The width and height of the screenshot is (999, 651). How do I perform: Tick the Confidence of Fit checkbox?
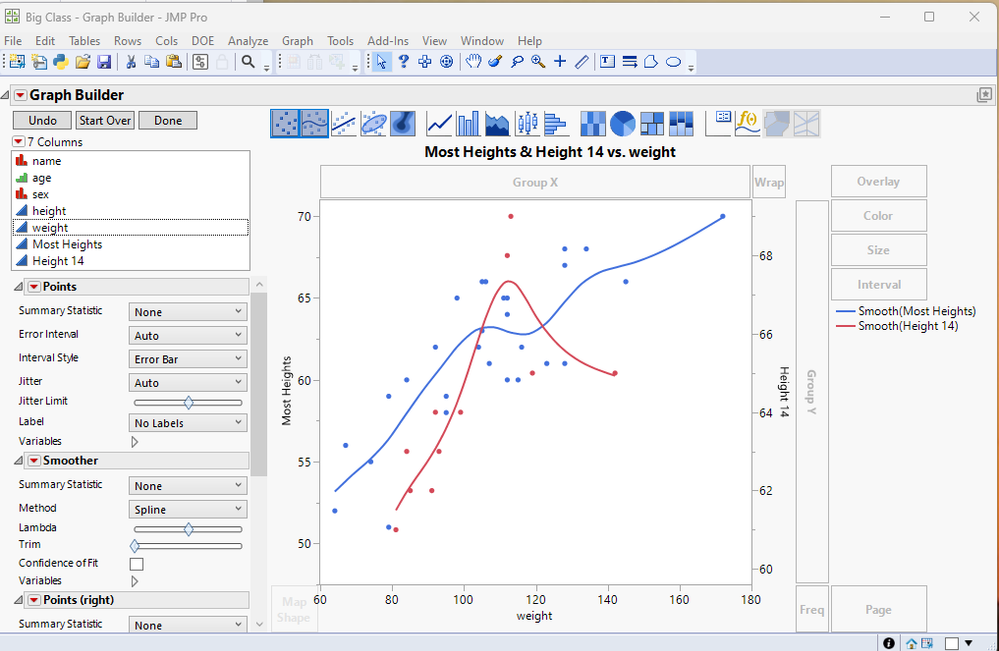click(136, 564)
